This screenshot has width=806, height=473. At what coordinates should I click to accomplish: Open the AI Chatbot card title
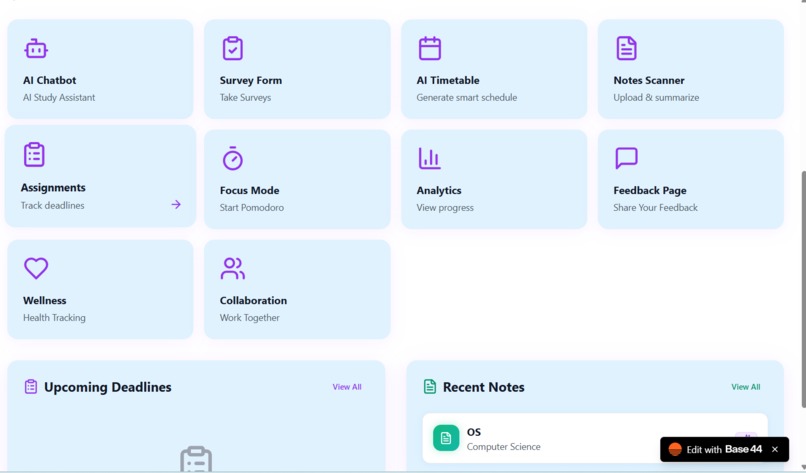(x=49, y=80)
